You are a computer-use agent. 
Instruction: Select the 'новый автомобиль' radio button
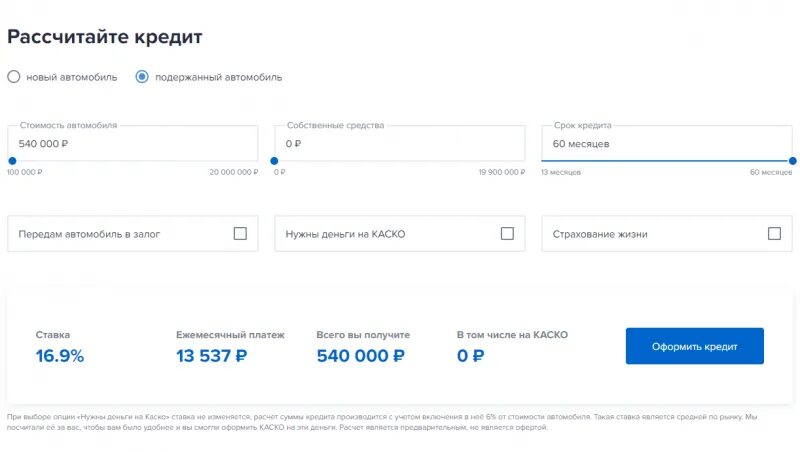tap(14, 77)
